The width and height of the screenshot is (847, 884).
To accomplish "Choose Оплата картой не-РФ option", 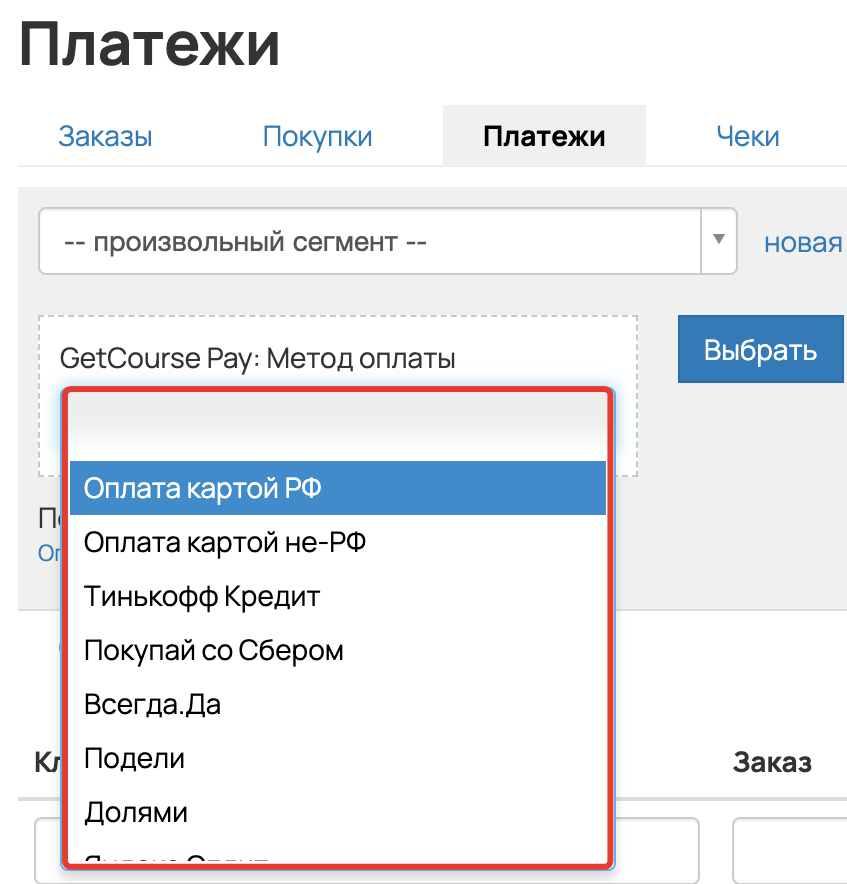I will [338, 542].
